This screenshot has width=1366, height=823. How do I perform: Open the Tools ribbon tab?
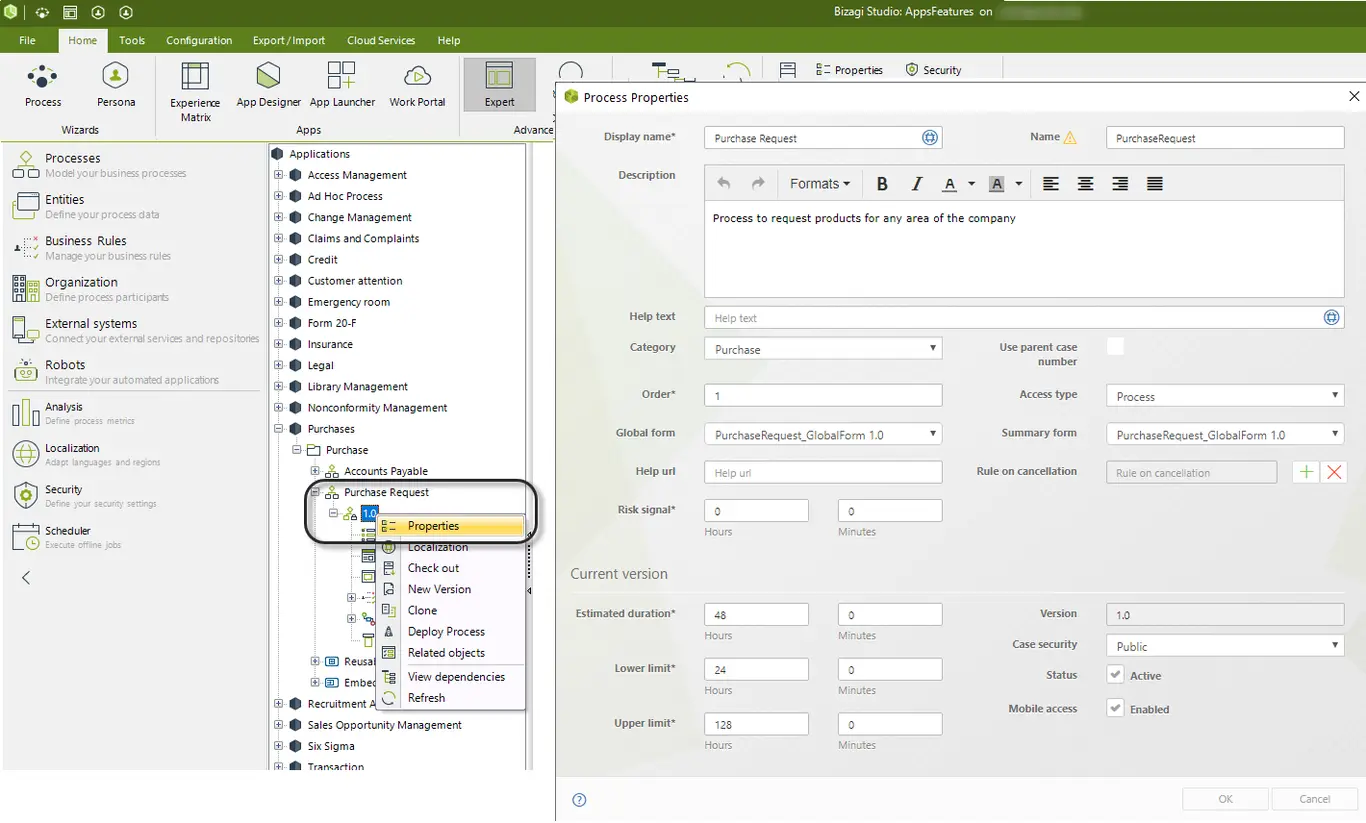pyautogui.click(x=132, y=40)
